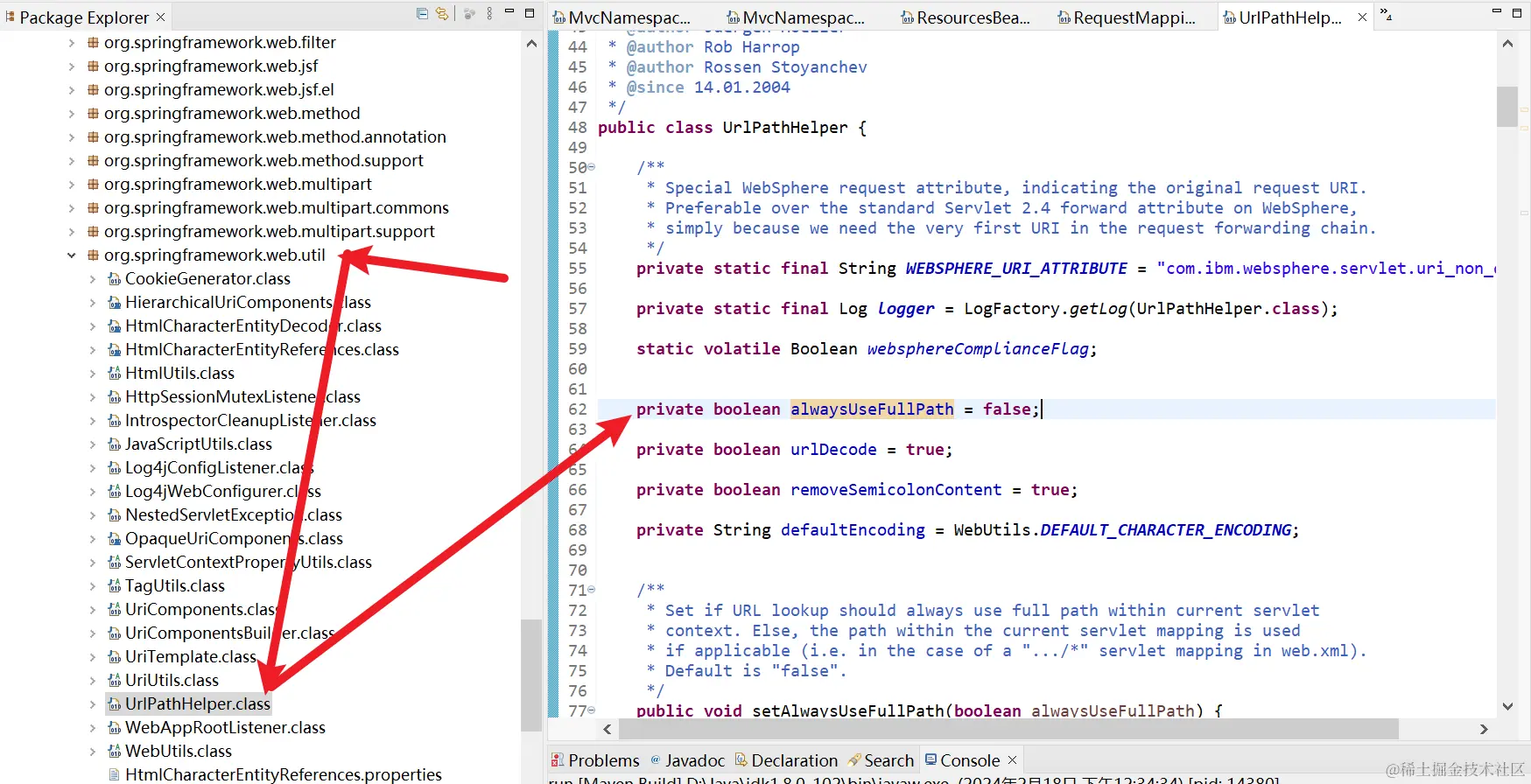Select the org.springframework.web.jsf.el package icon
Viewport: 1531px width, 784px height.
click(x=93, y=90)
